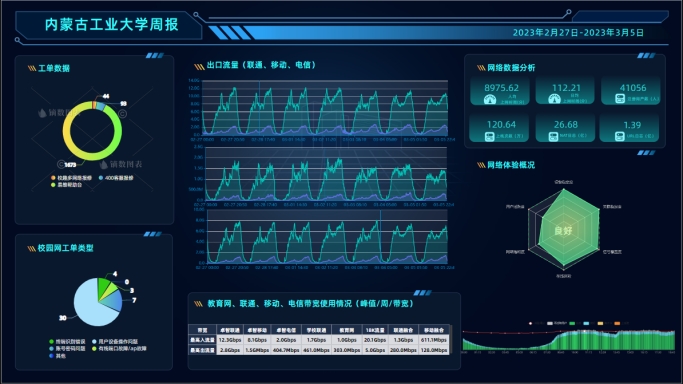
Task: Click striped marker icon beside 网络体验概况 title
Action: [481, 165]
